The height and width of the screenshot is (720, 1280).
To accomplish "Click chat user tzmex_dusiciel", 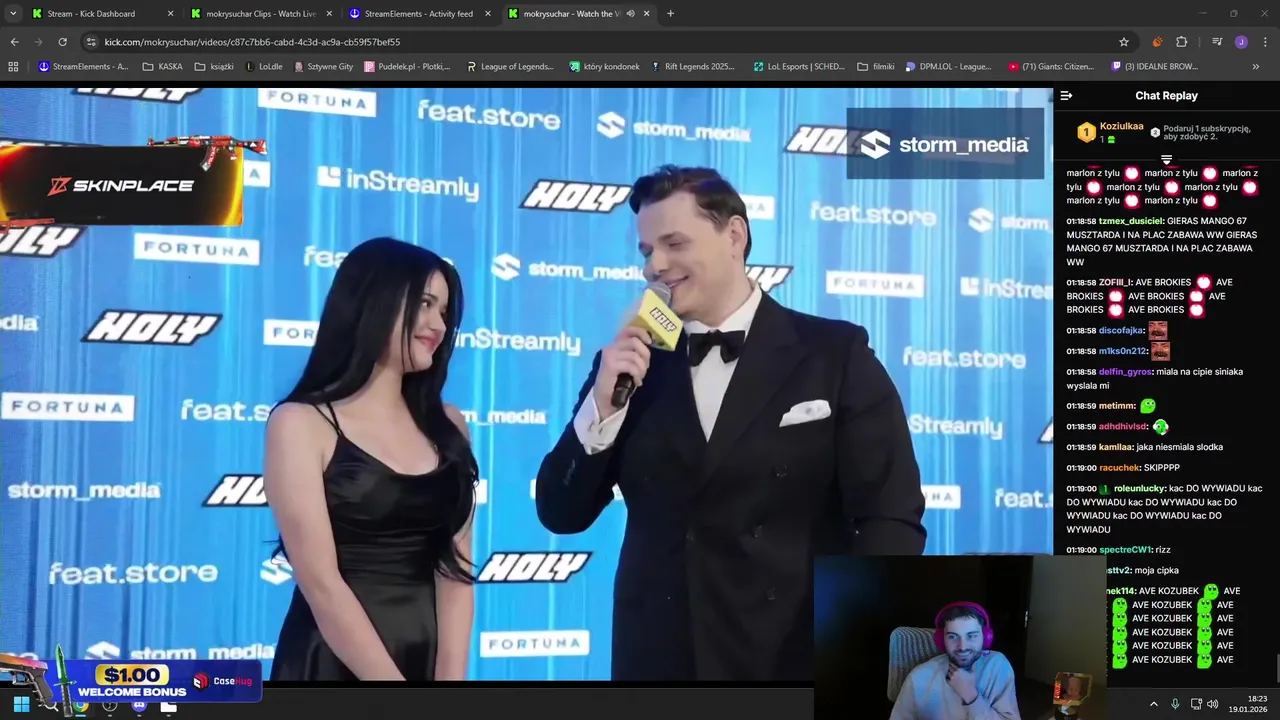I will (x=1130, y=221).
